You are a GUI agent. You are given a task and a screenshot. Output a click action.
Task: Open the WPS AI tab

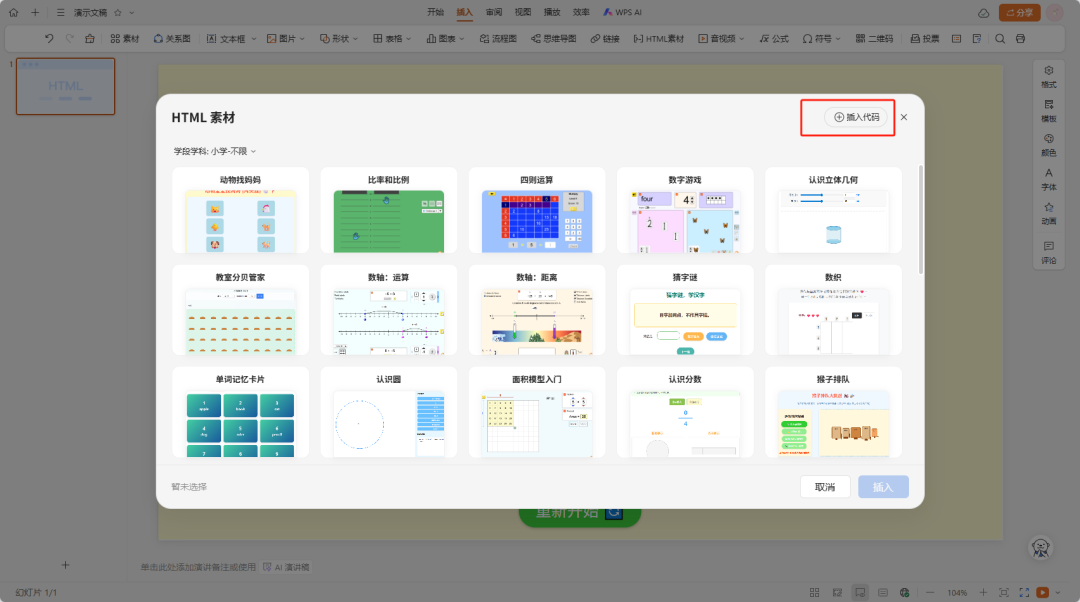tap(622, 12)
